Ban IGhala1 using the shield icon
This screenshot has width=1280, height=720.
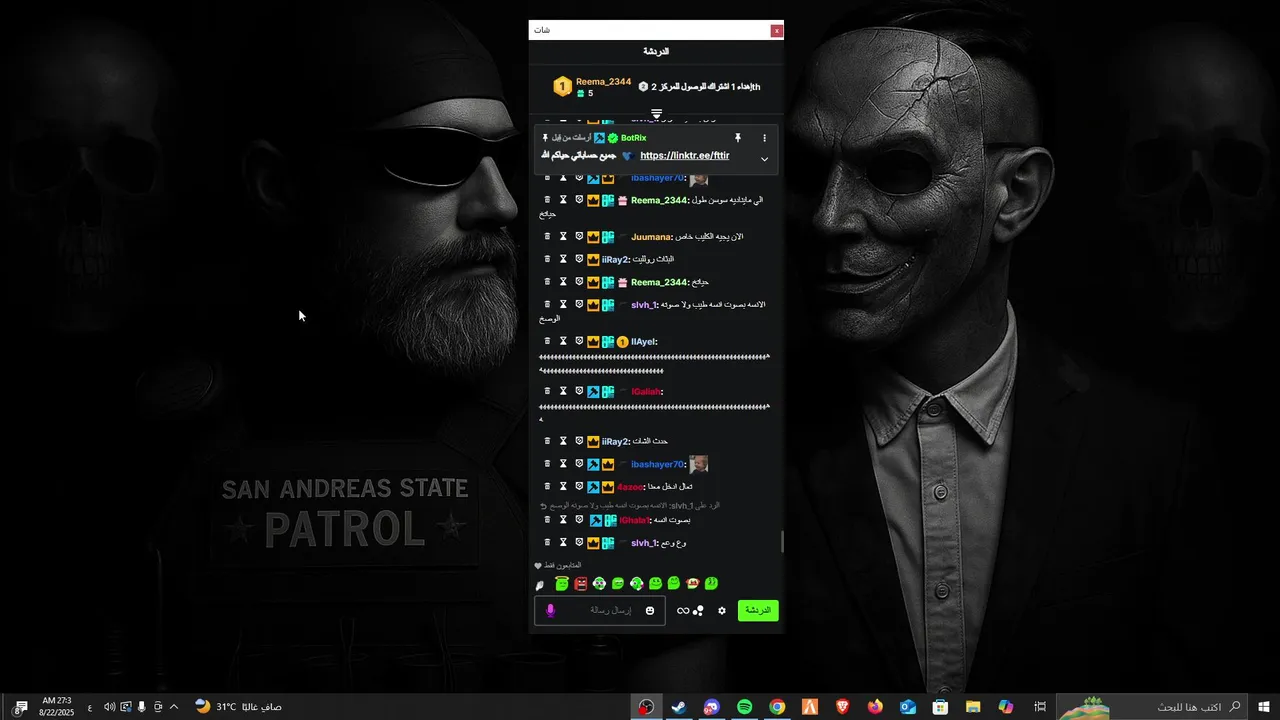tap(579, 520)
